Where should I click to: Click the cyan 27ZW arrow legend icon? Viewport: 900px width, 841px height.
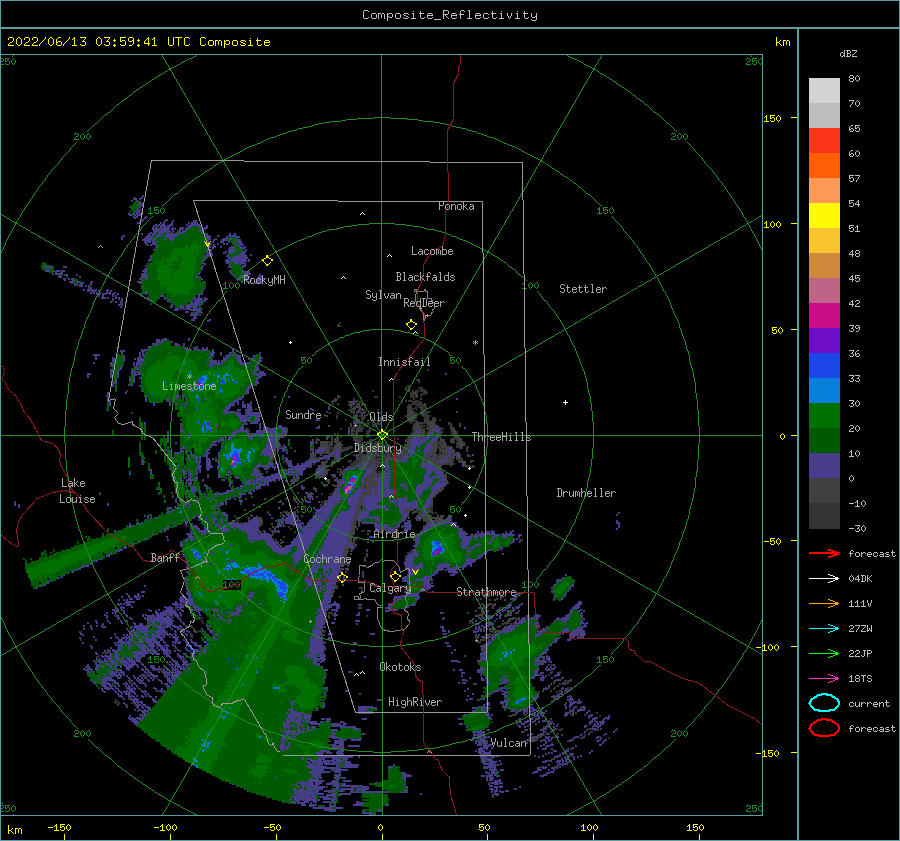click(824, 629)
